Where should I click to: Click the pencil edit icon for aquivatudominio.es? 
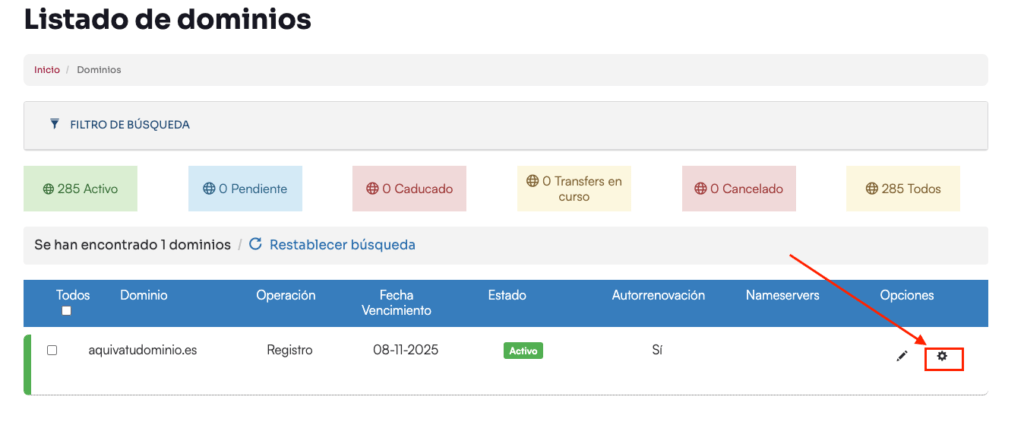coord(902,356)
